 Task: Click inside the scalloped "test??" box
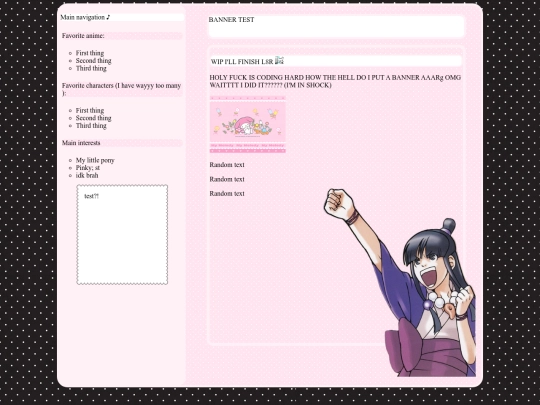(122, 235)
